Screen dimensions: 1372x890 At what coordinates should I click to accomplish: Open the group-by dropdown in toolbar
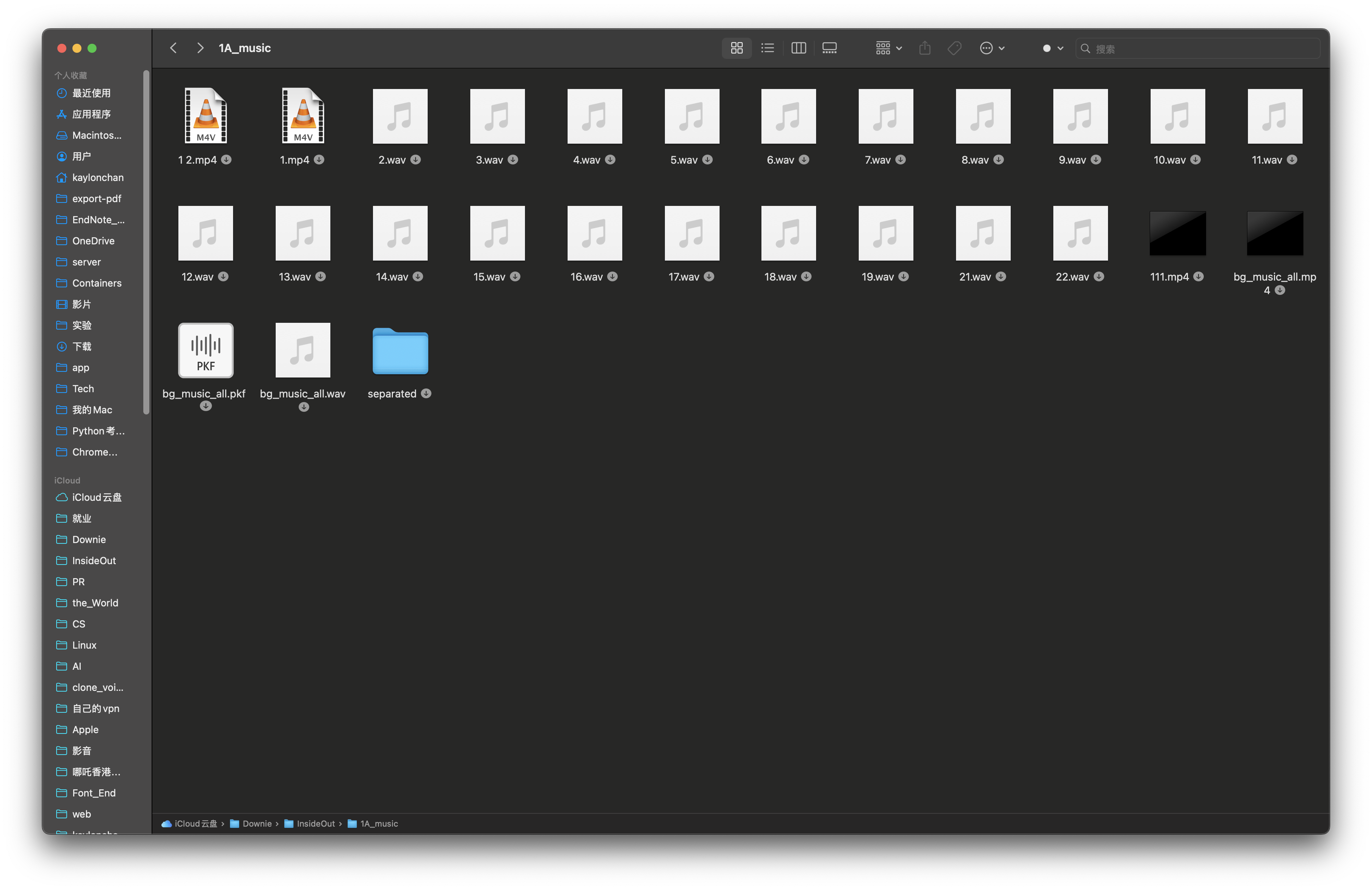point(889,48)
